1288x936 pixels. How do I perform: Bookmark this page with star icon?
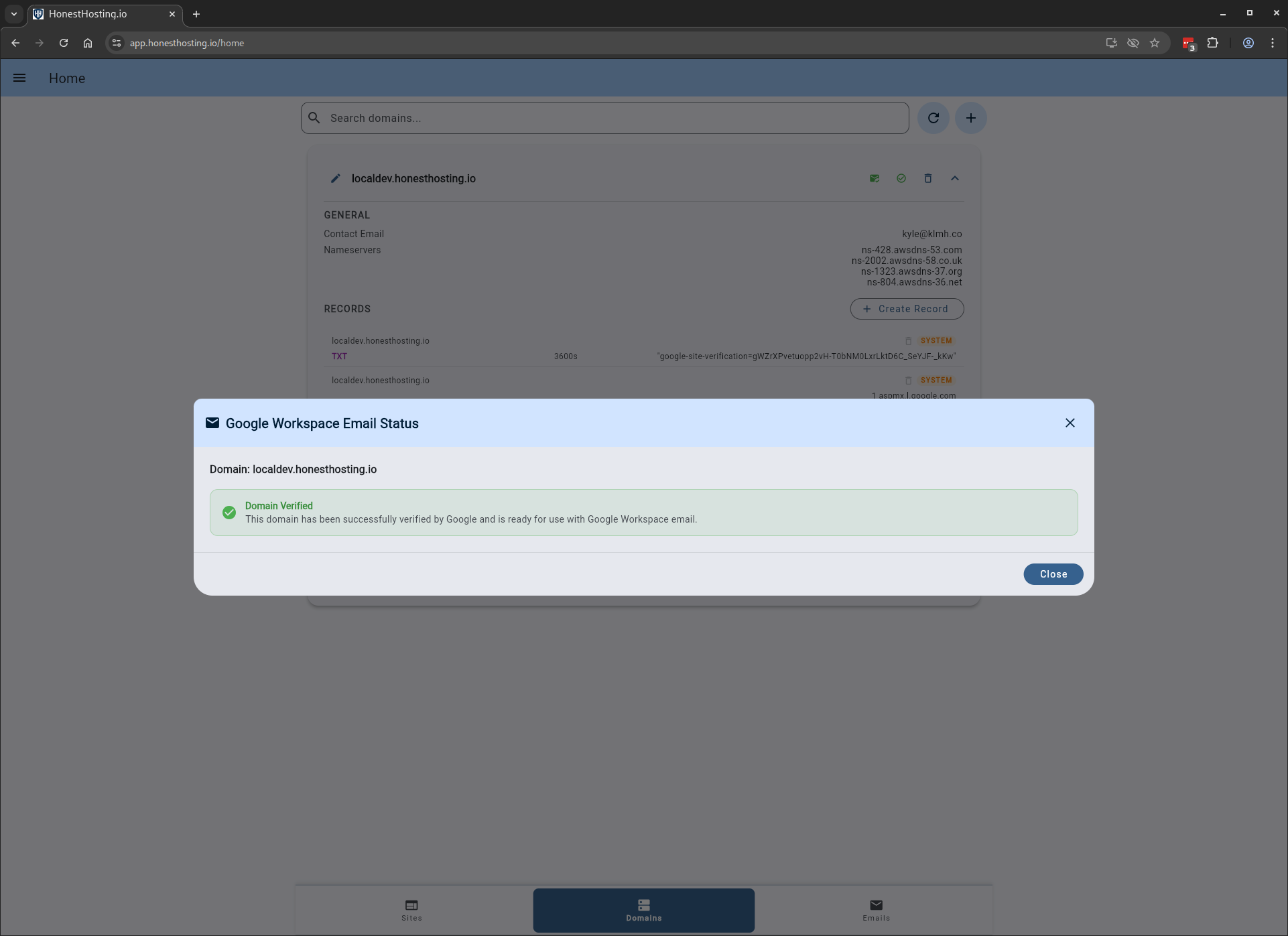(x=1155, y=43)
